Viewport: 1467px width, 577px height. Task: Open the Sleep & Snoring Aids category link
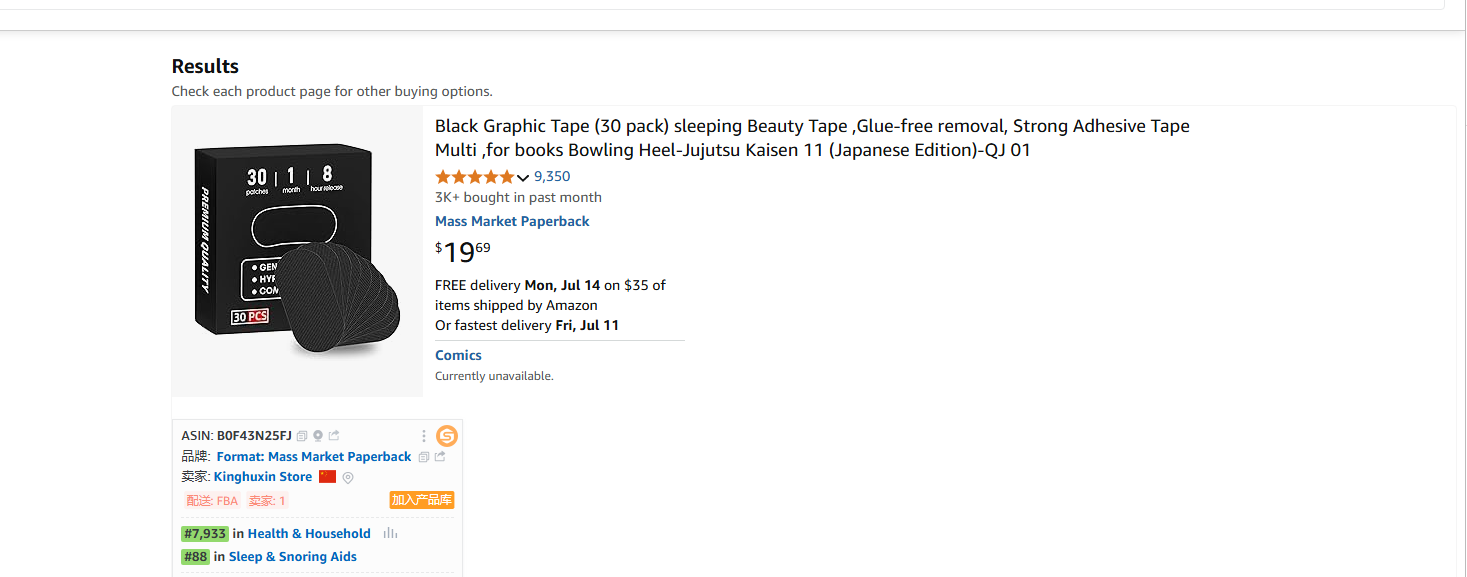point(293,557)
